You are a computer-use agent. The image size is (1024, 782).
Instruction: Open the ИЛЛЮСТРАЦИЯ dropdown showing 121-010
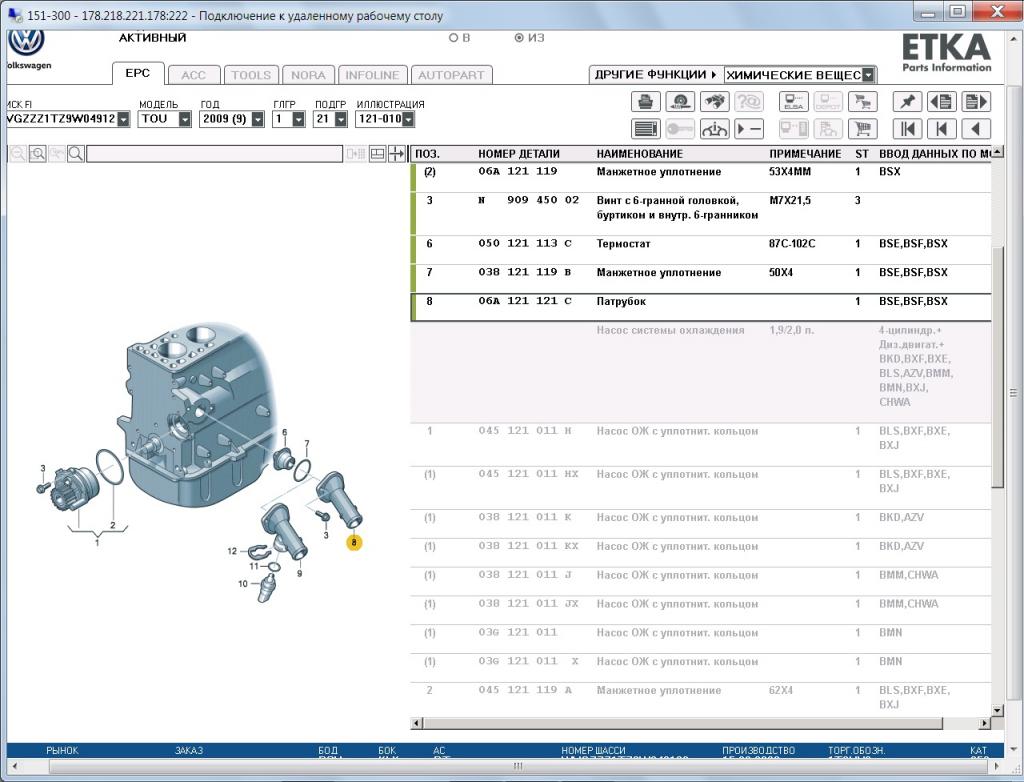click(x=408, y=119)
